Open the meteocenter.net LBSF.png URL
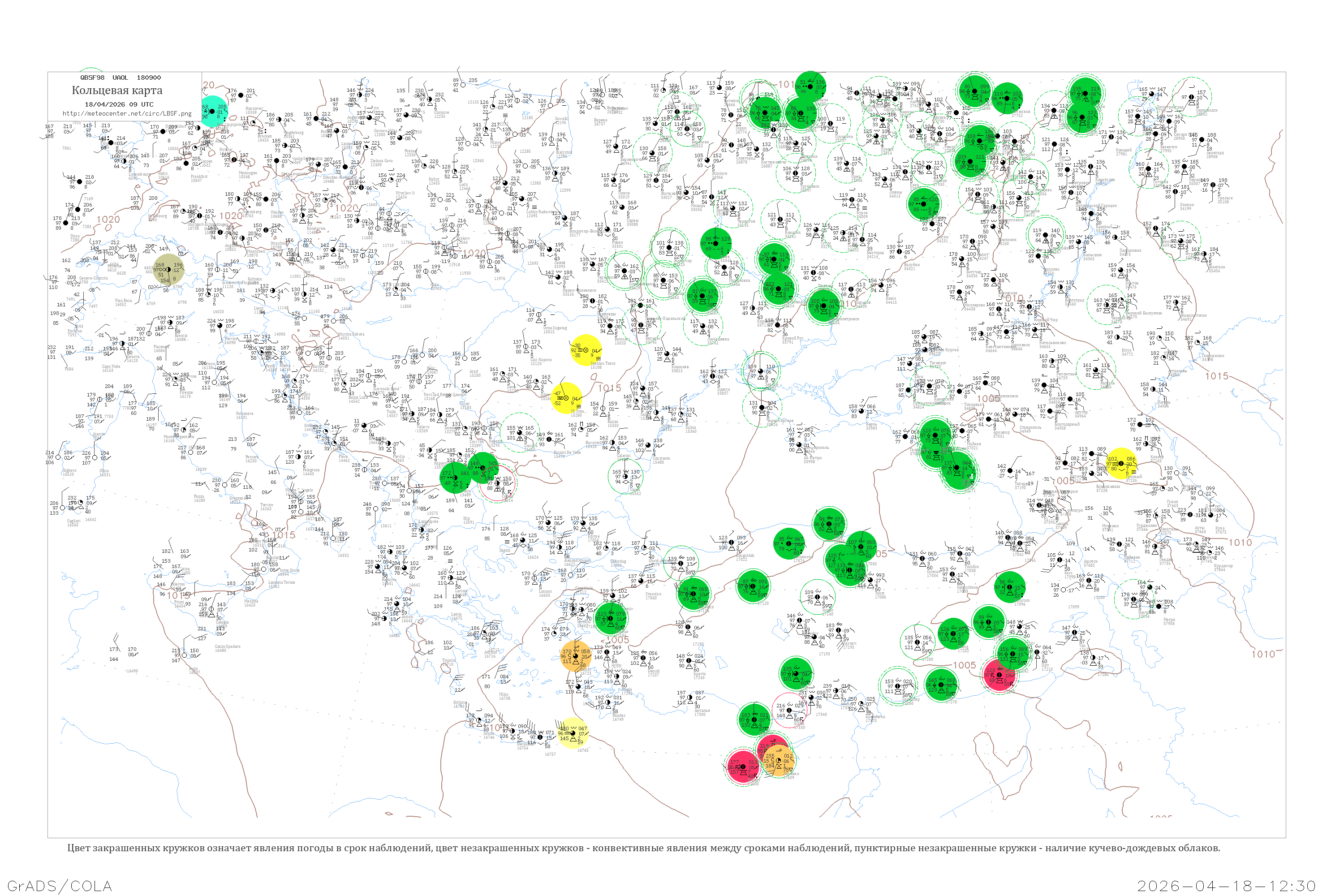The width and height of the screenshot is (1344, 896). pyautogui.click(x=127, y=114)
